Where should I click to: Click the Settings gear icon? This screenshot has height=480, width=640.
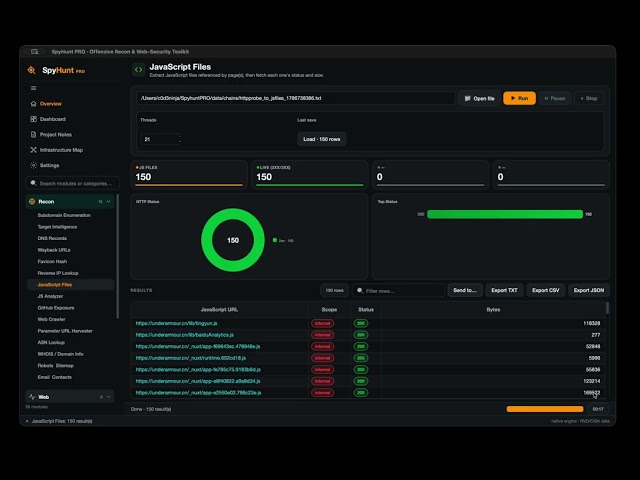point(33,165)
